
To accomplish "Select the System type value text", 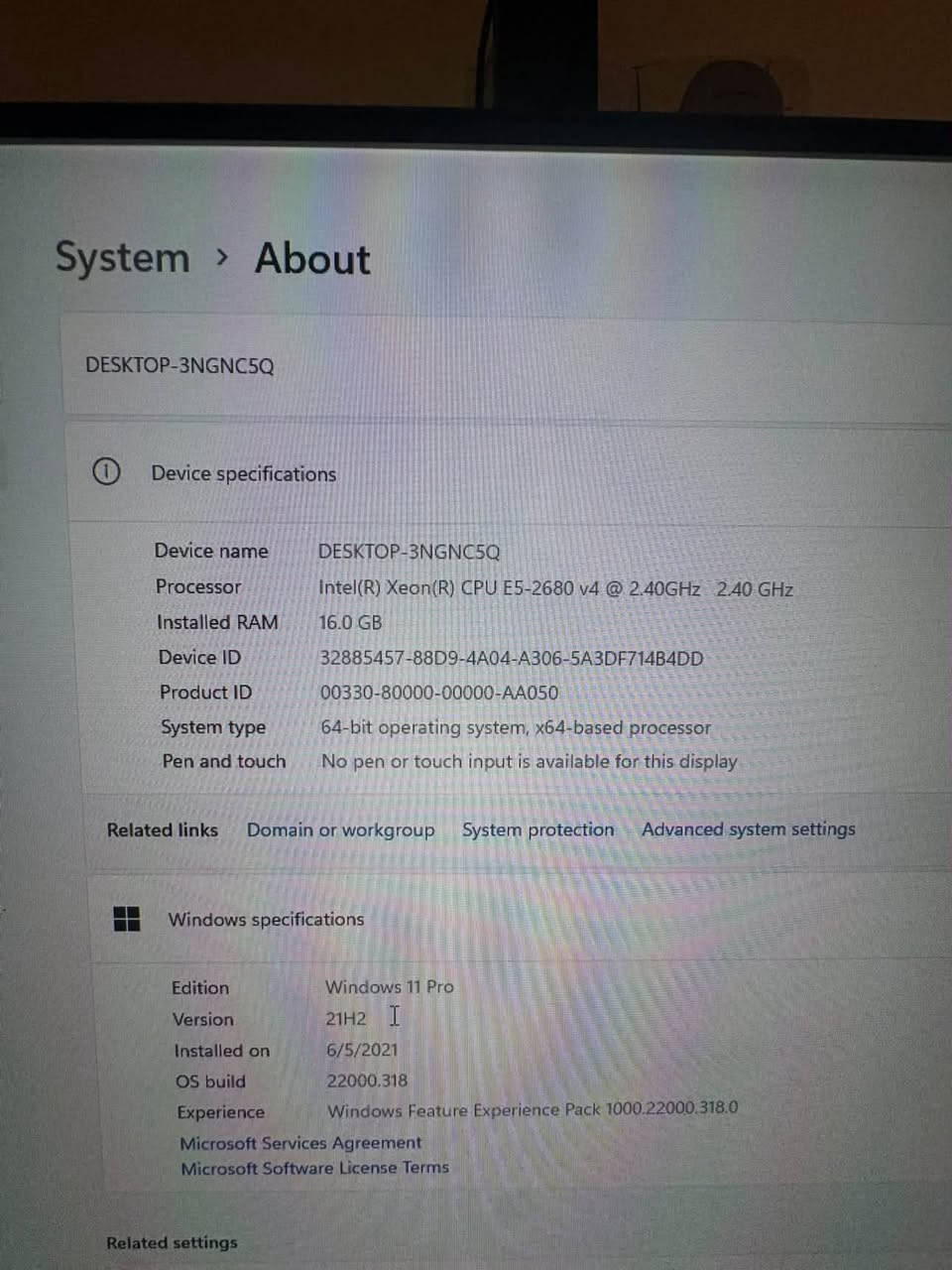I will 516,727.
